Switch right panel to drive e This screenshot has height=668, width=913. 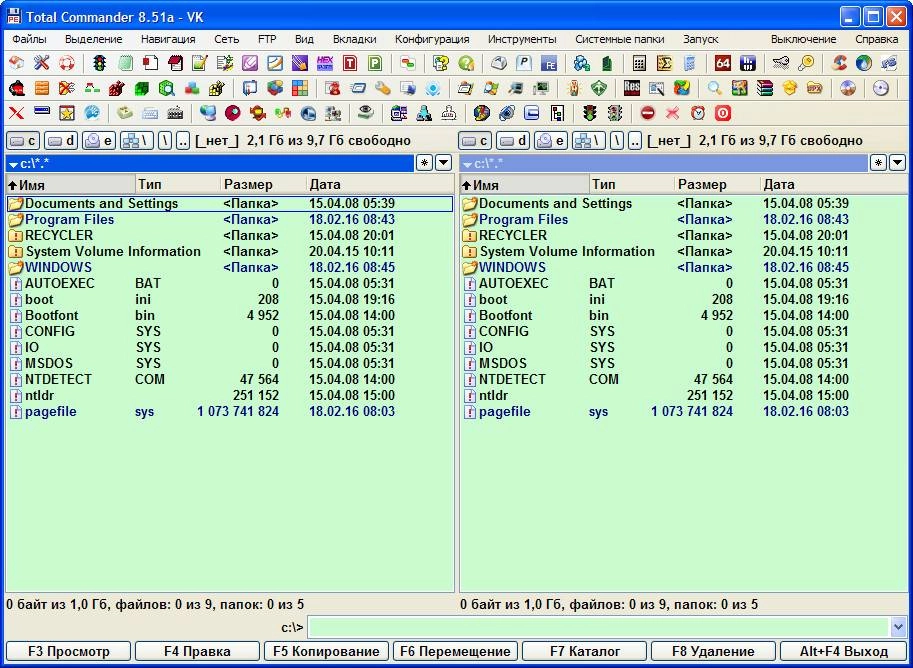coord(552,140)
